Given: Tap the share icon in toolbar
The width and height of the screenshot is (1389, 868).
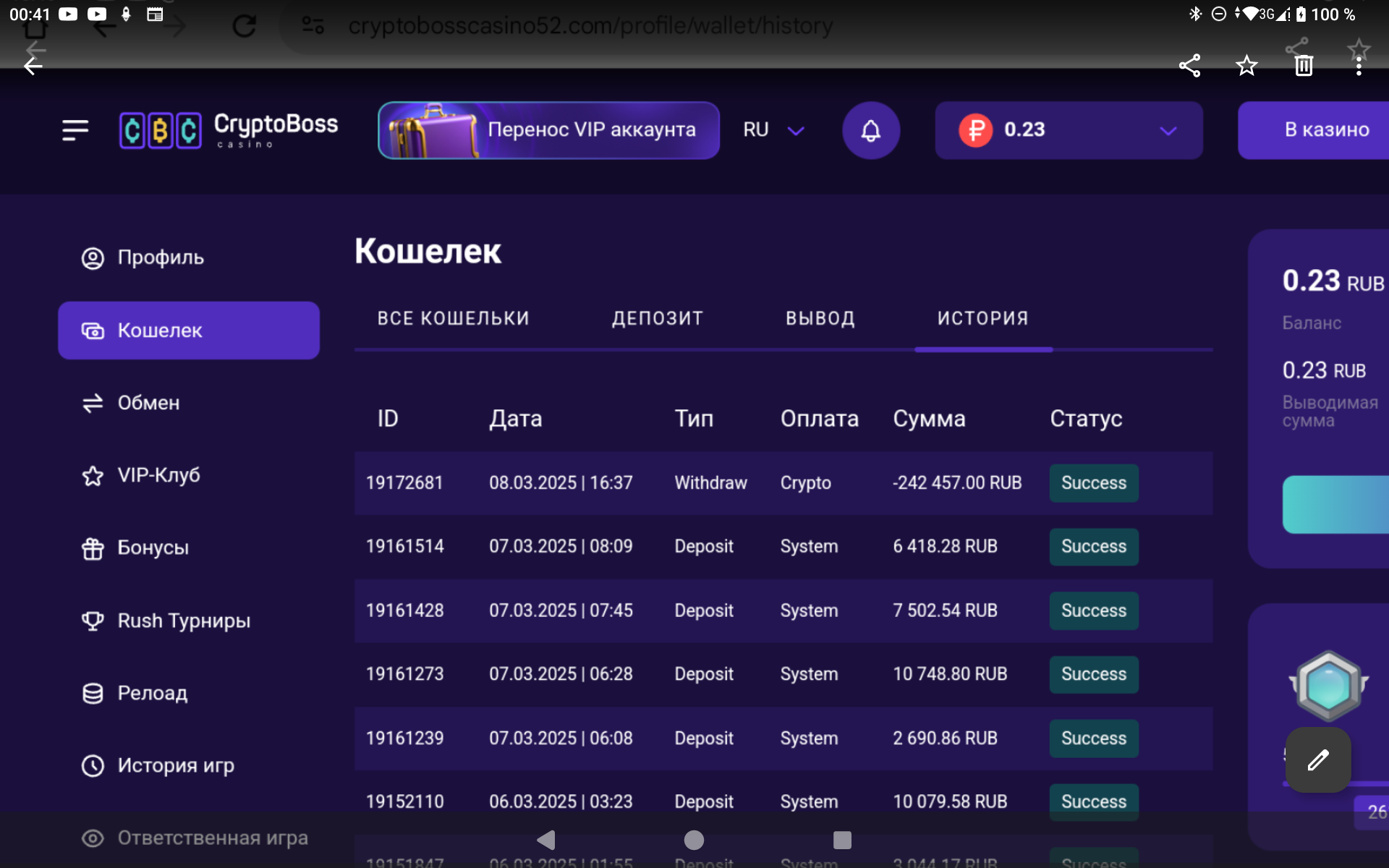Looking at the screenshot, I should [1190, 66].
